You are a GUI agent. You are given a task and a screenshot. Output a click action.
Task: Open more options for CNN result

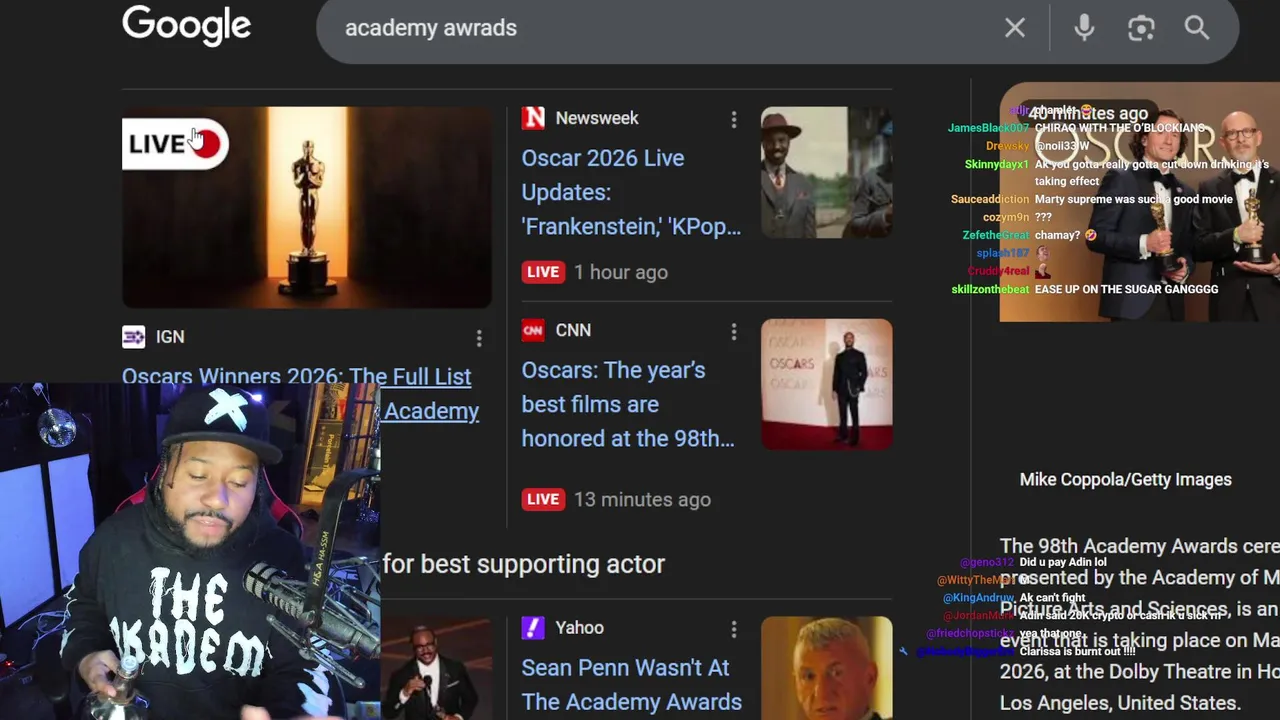click(734, 332)
